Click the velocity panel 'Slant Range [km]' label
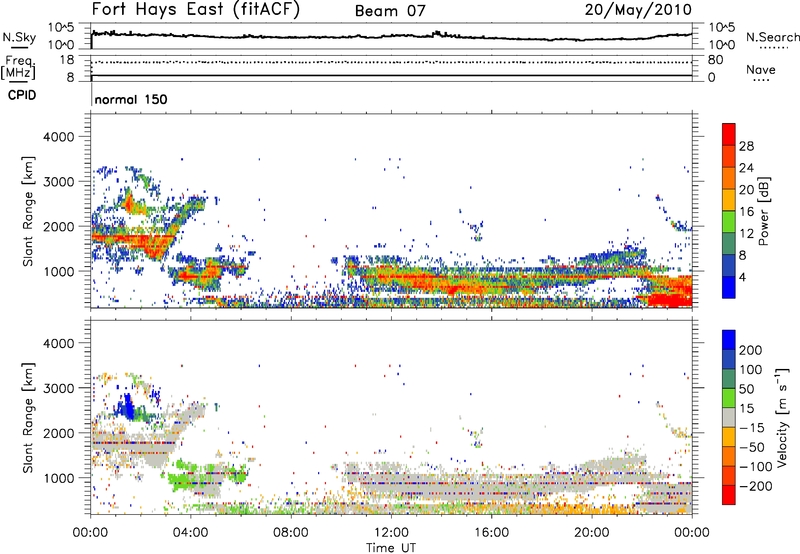The width and height of the screenshot is (800, 554). tap(29, 417)
